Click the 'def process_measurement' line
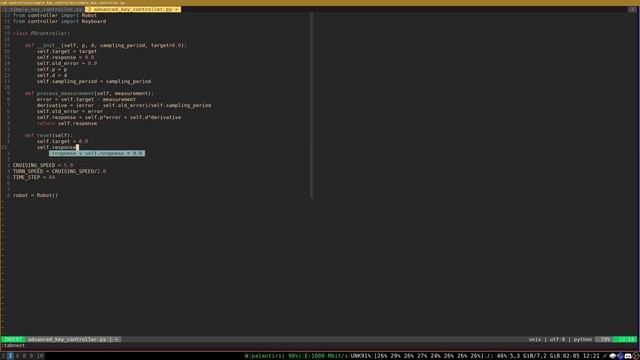This screenshot has height=360, width=640. tap(89, 93)
